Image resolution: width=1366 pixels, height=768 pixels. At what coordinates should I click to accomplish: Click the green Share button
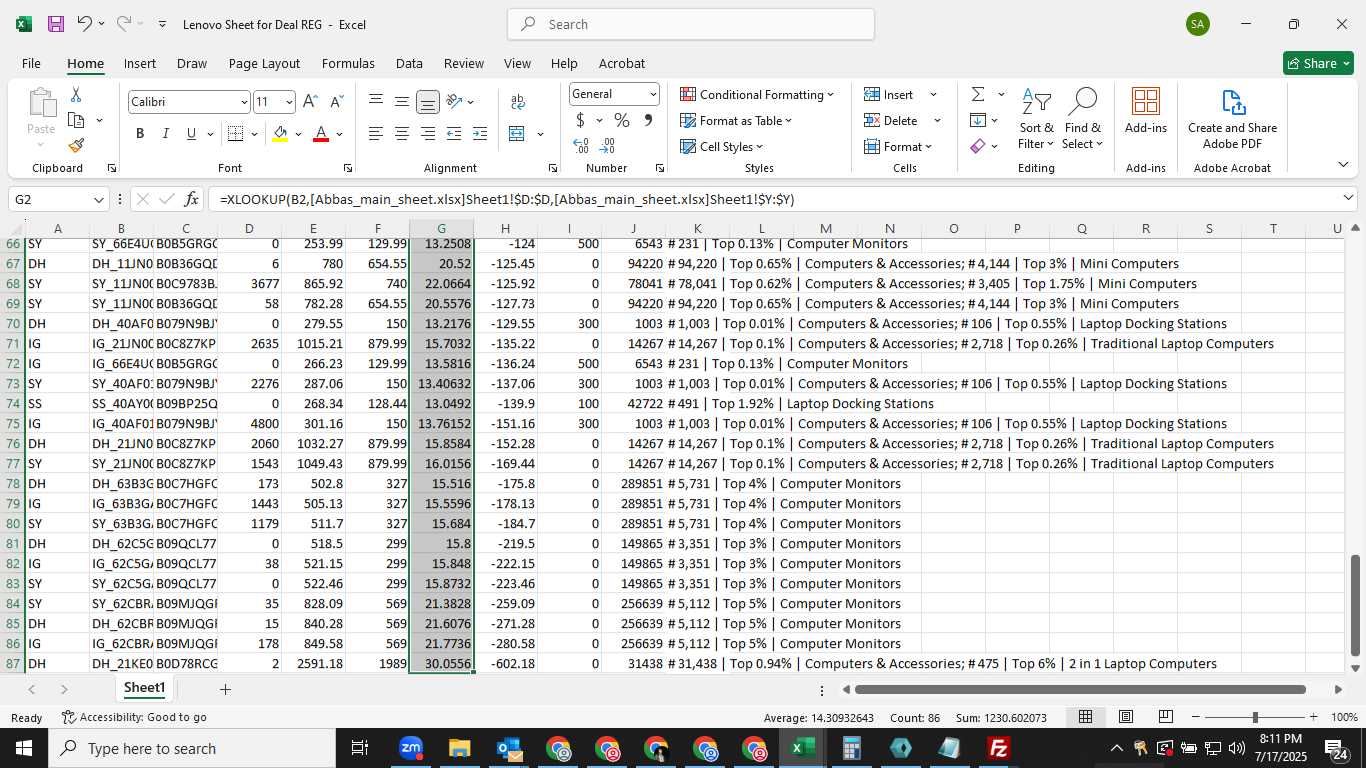(1318, 63)
